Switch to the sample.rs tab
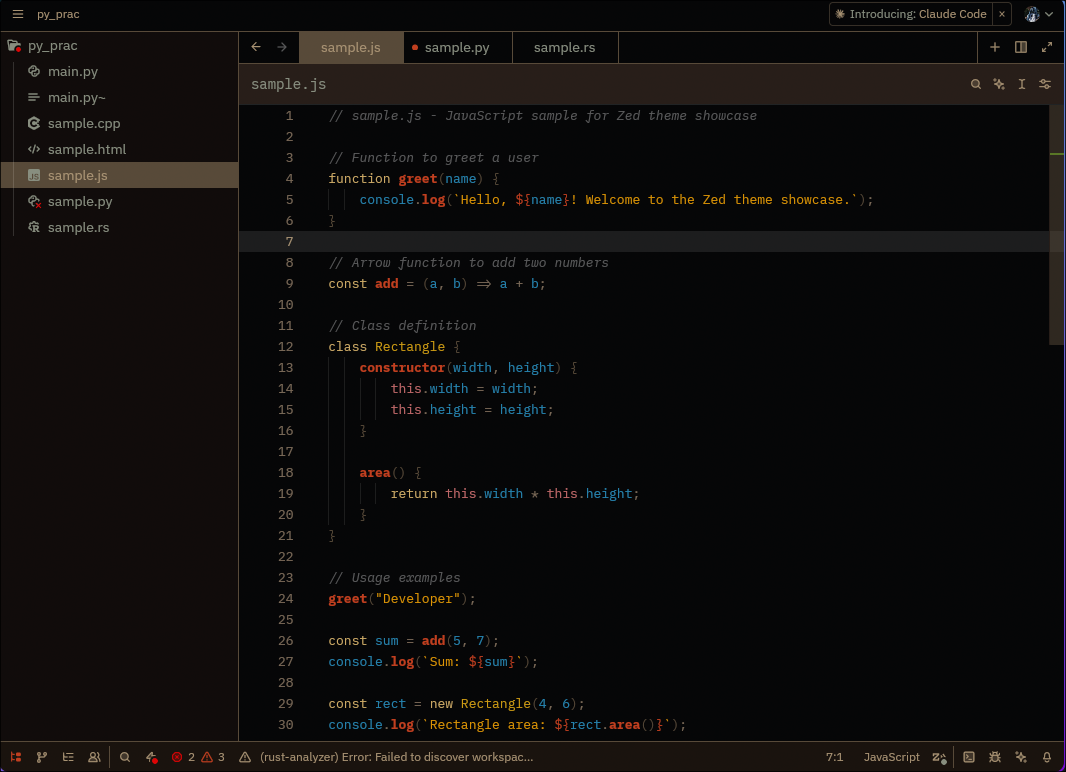This screenshot has width=1066, height=772. (x=564, y=48)
